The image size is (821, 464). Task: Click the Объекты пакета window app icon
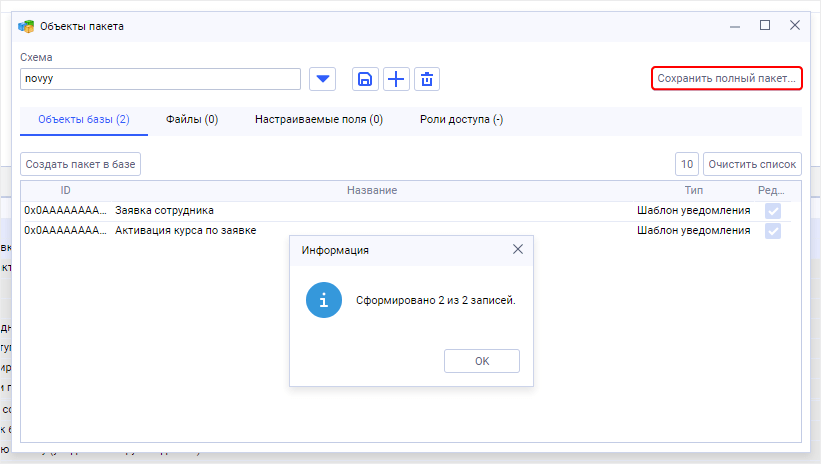pyautogui.click(x=26, y=26)
